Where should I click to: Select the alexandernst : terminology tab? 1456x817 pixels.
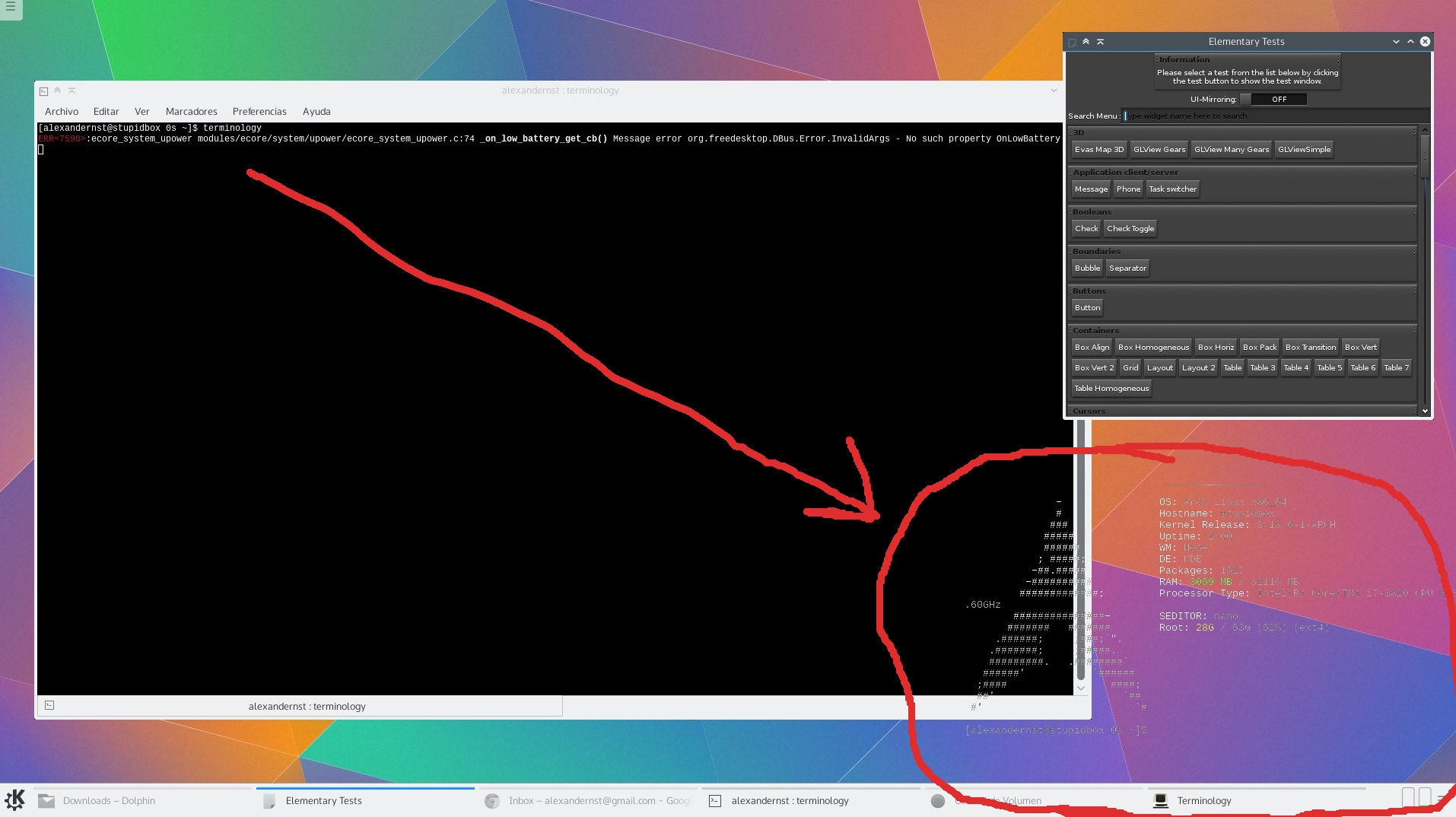tap(300, 706)
